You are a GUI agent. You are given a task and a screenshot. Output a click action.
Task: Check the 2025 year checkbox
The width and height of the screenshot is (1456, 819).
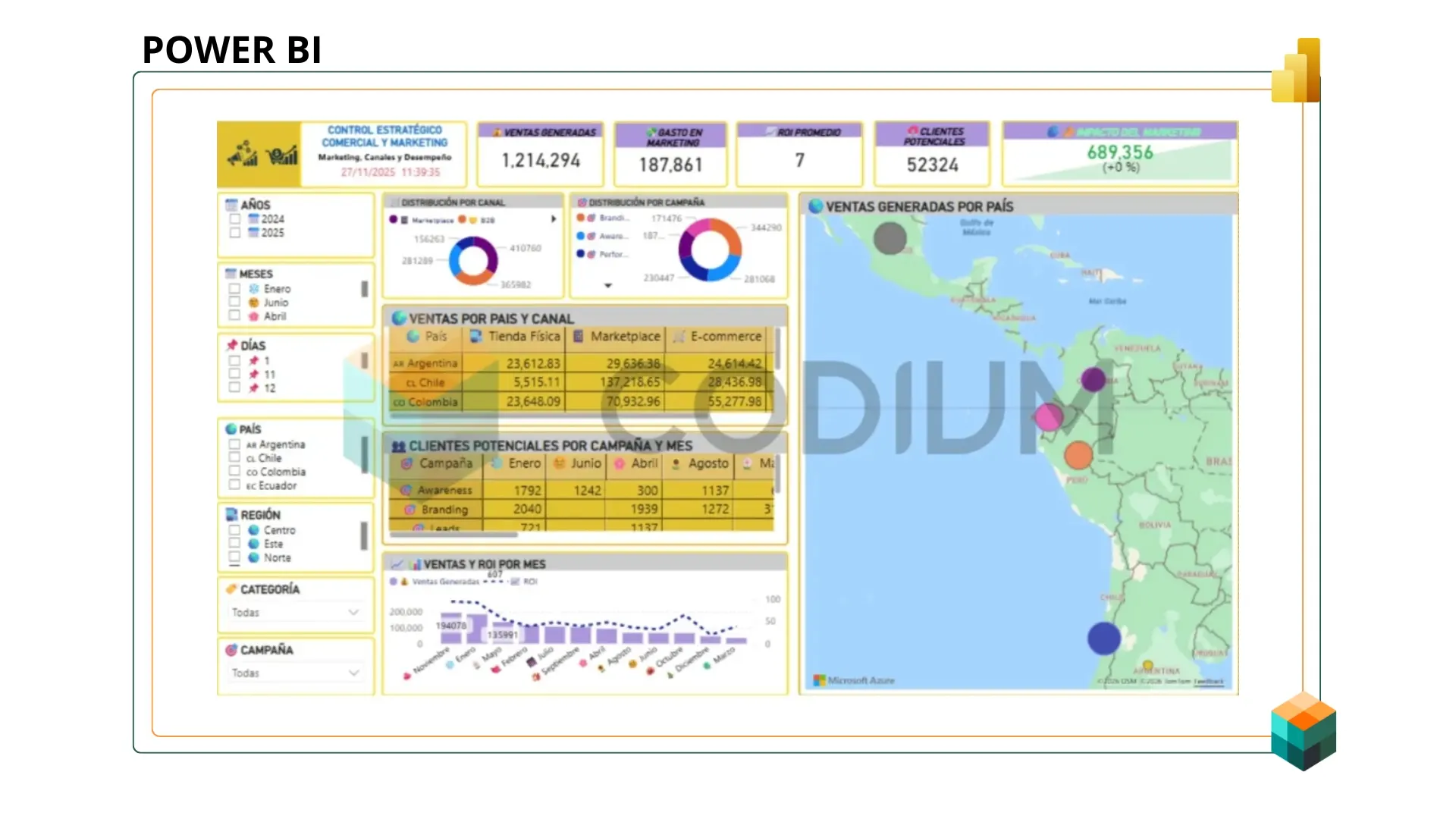[x=235, y=233]
